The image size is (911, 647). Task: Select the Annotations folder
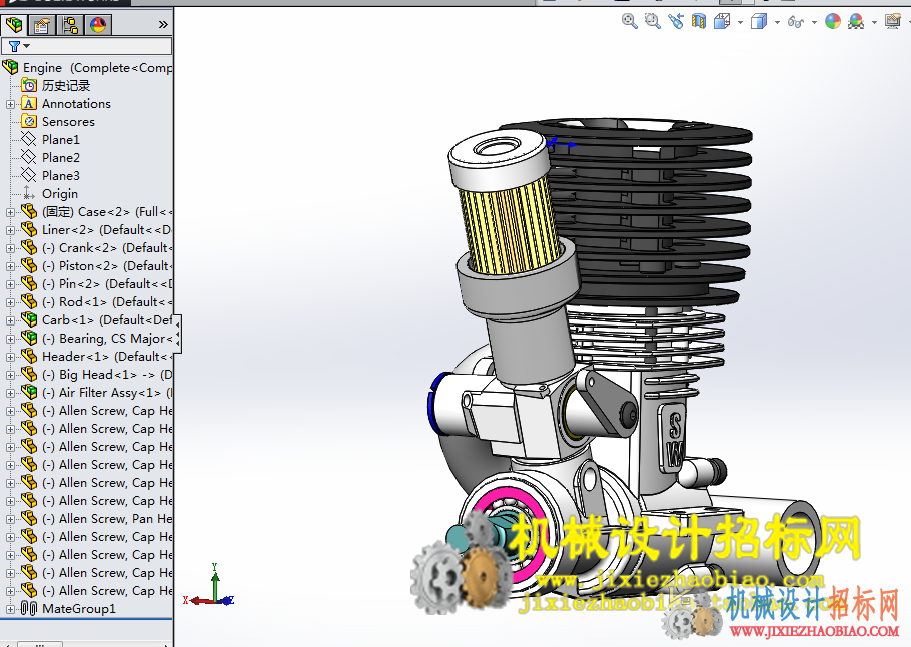coord(66,103)
